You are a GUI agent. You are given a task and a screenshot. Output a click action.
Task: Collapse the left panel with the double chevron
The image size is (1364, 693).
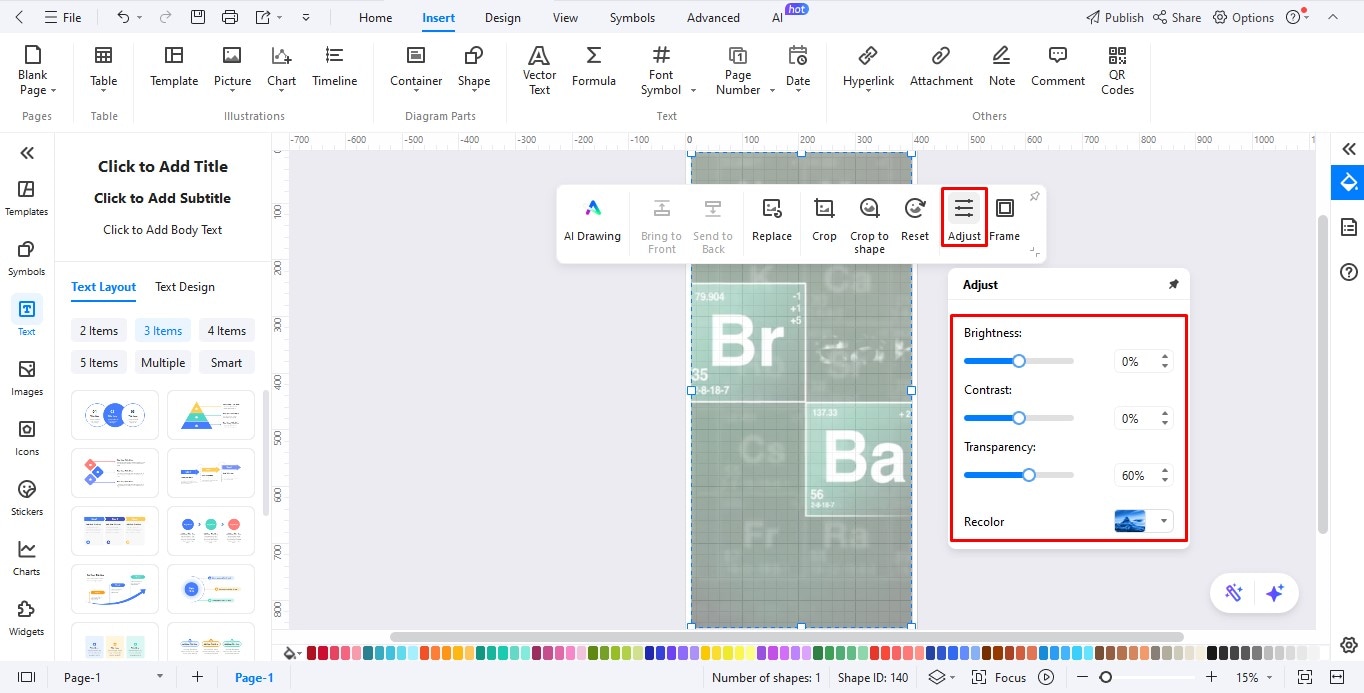click(27, 153)
